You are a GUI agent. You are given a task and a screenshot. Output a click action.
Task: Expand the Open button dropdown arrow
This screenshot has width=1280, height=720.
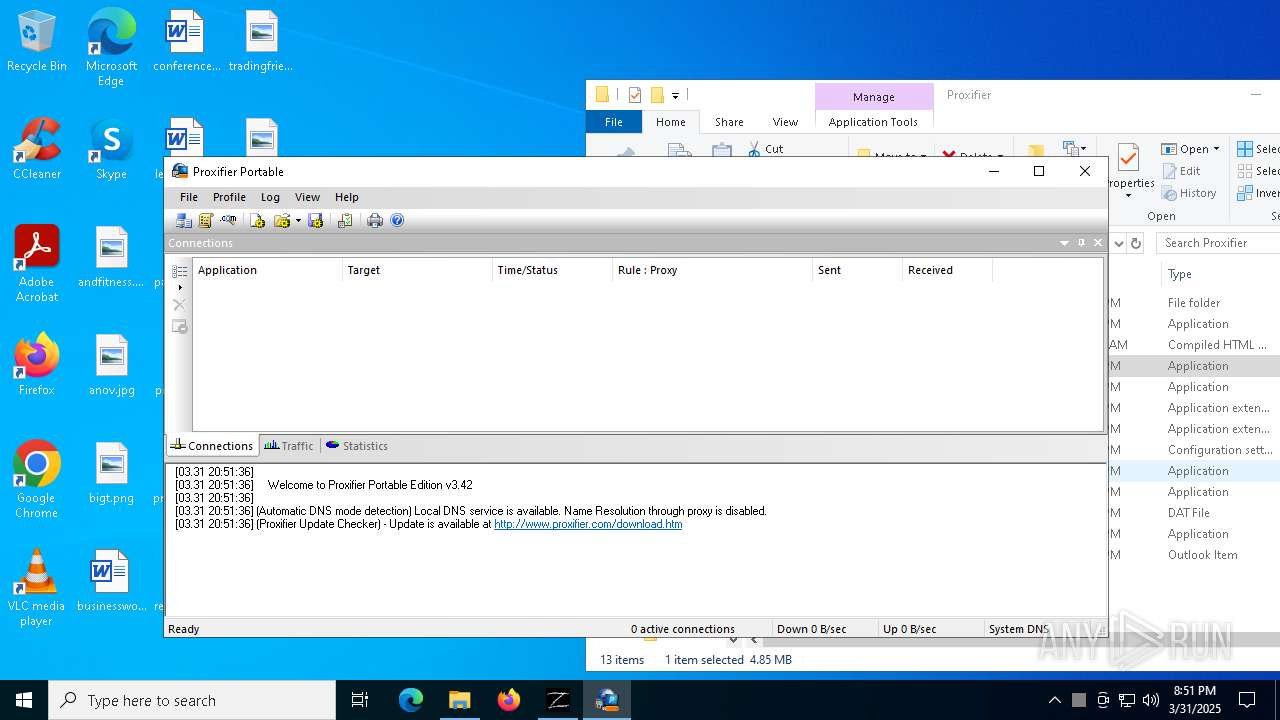click(1216, 149)
